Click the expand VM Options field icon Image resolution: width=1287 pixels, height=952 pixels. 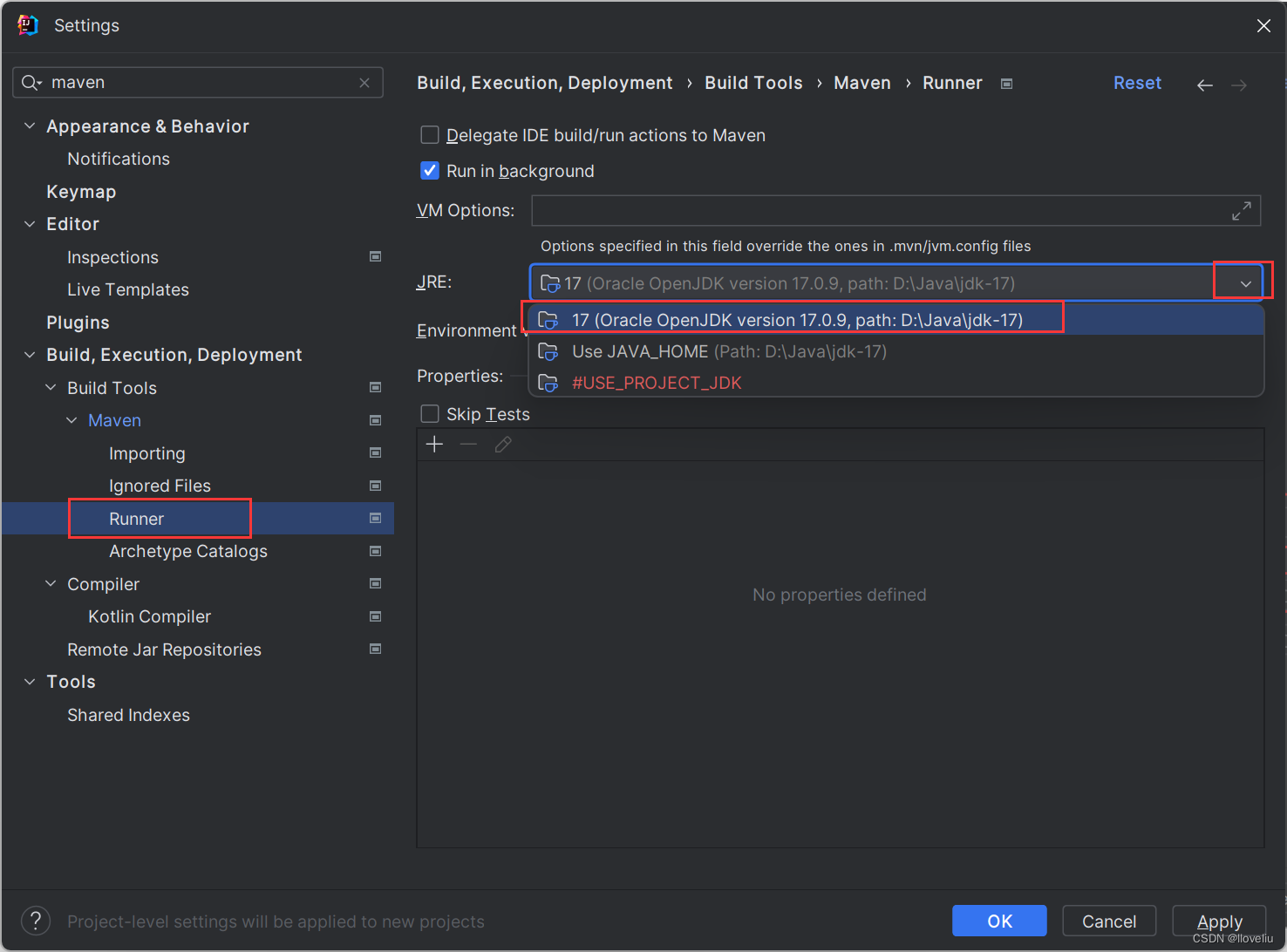pos(1242,210)
